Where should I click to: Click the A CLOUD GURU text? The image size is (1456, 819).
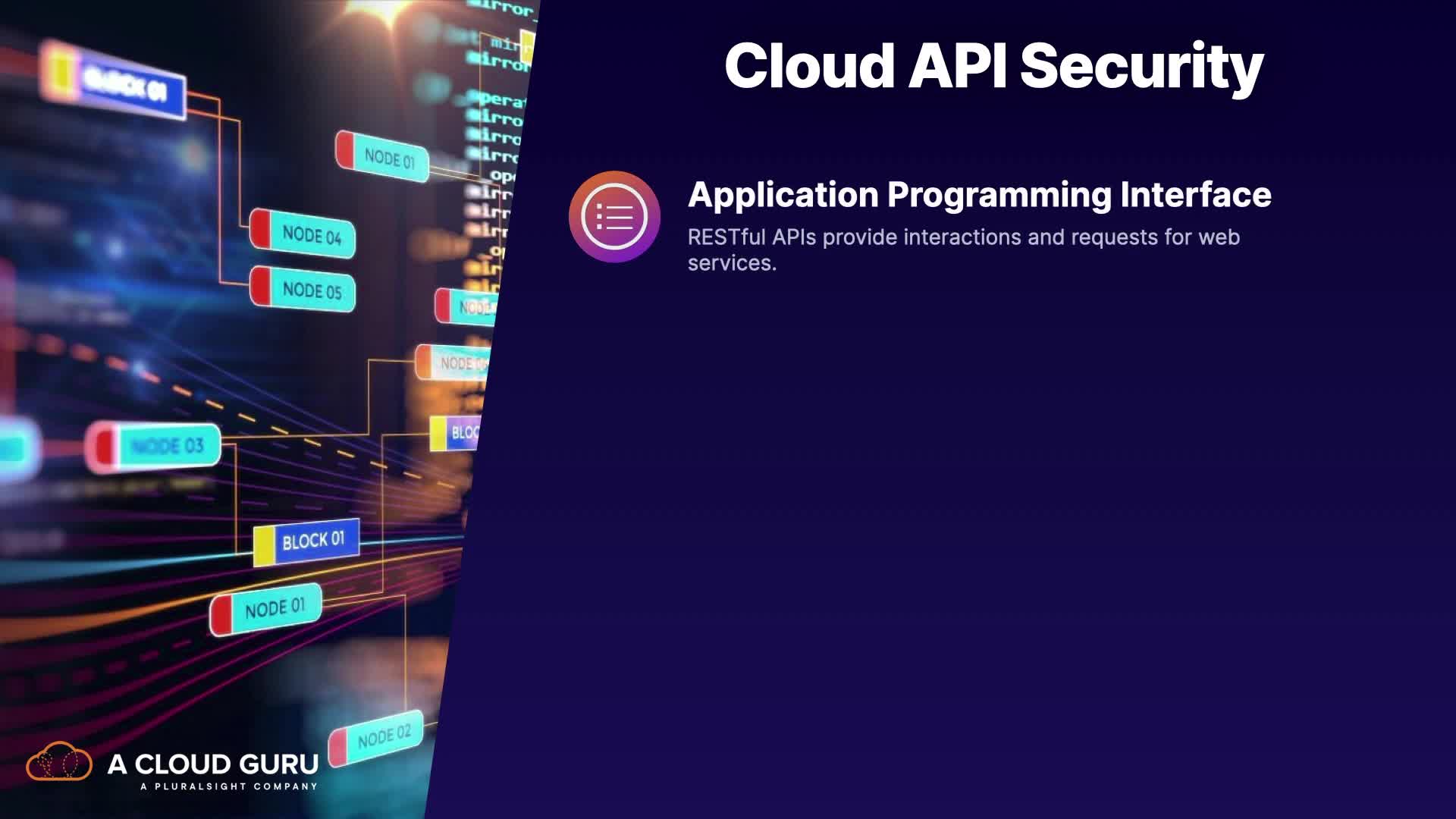pos(213,764)
